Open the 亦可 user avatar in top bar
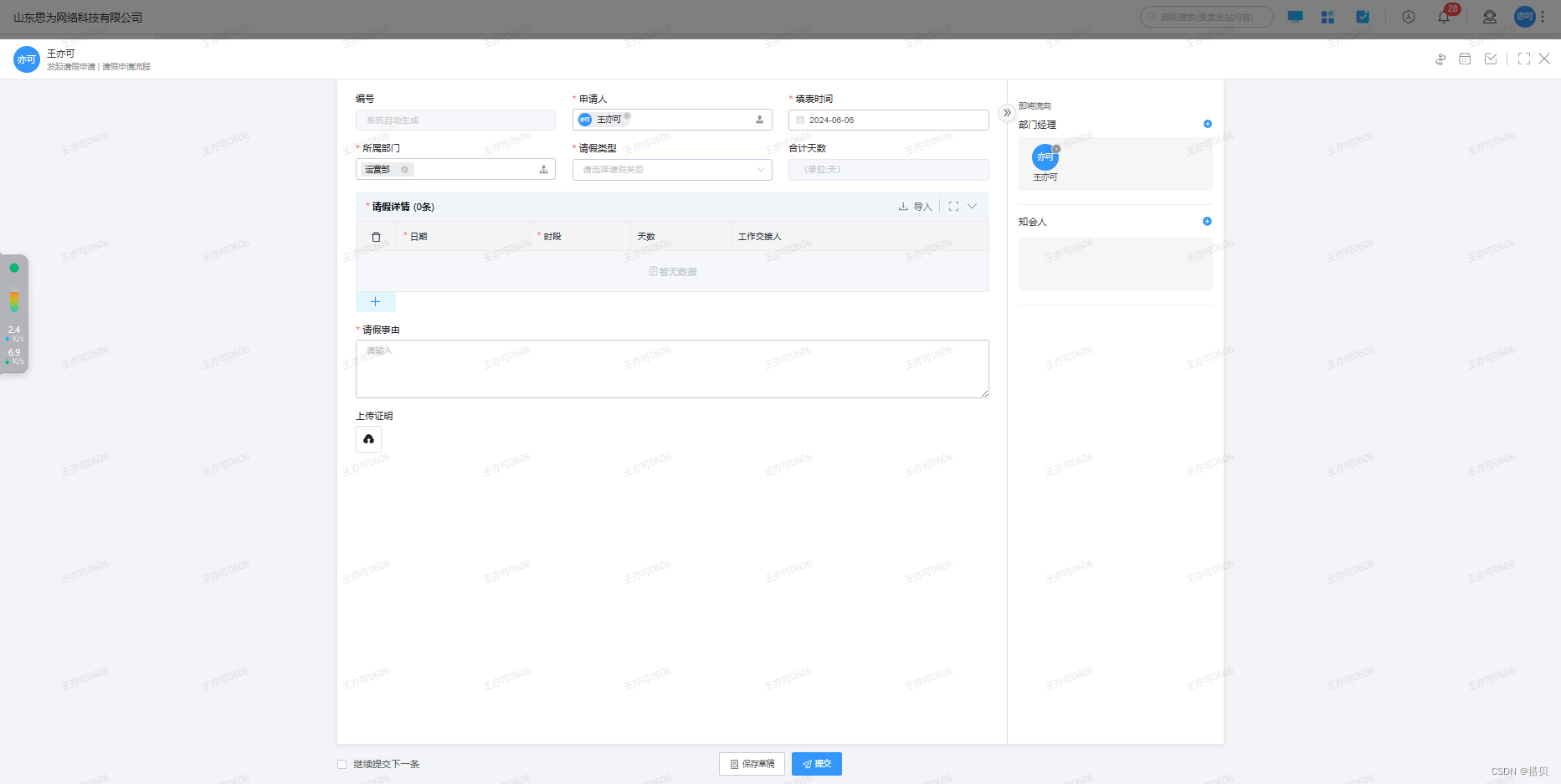Image resolution: width=1561 pixels, height=784 pixels. click(x=1524, y=17)
